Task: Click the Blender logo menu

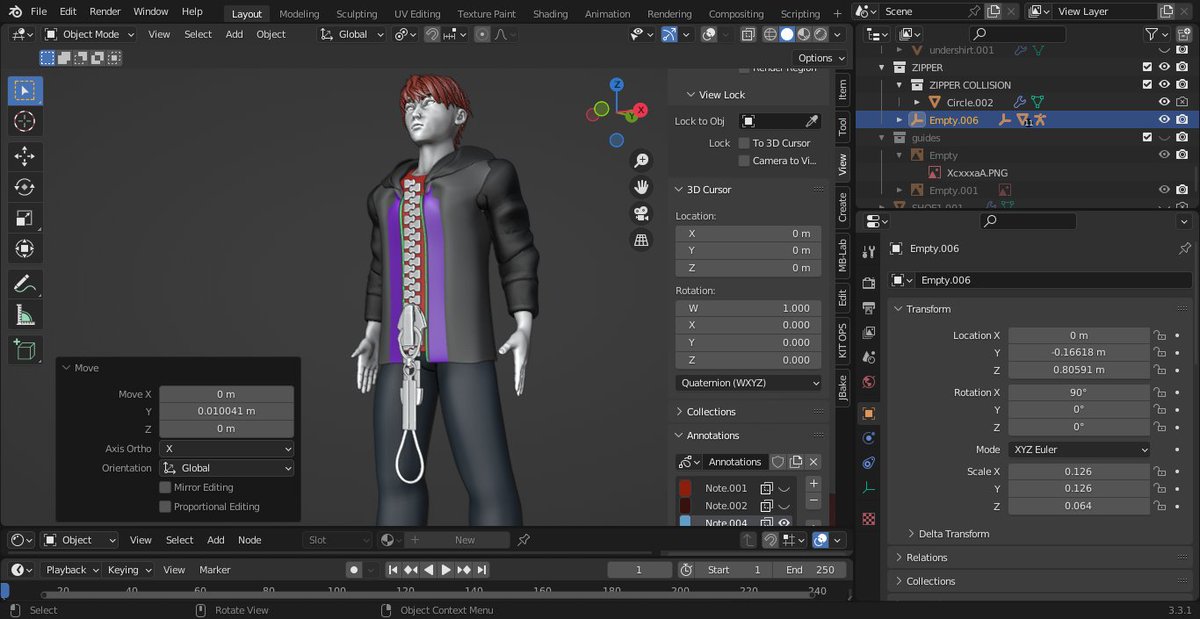Action: [x=15, y=12]
